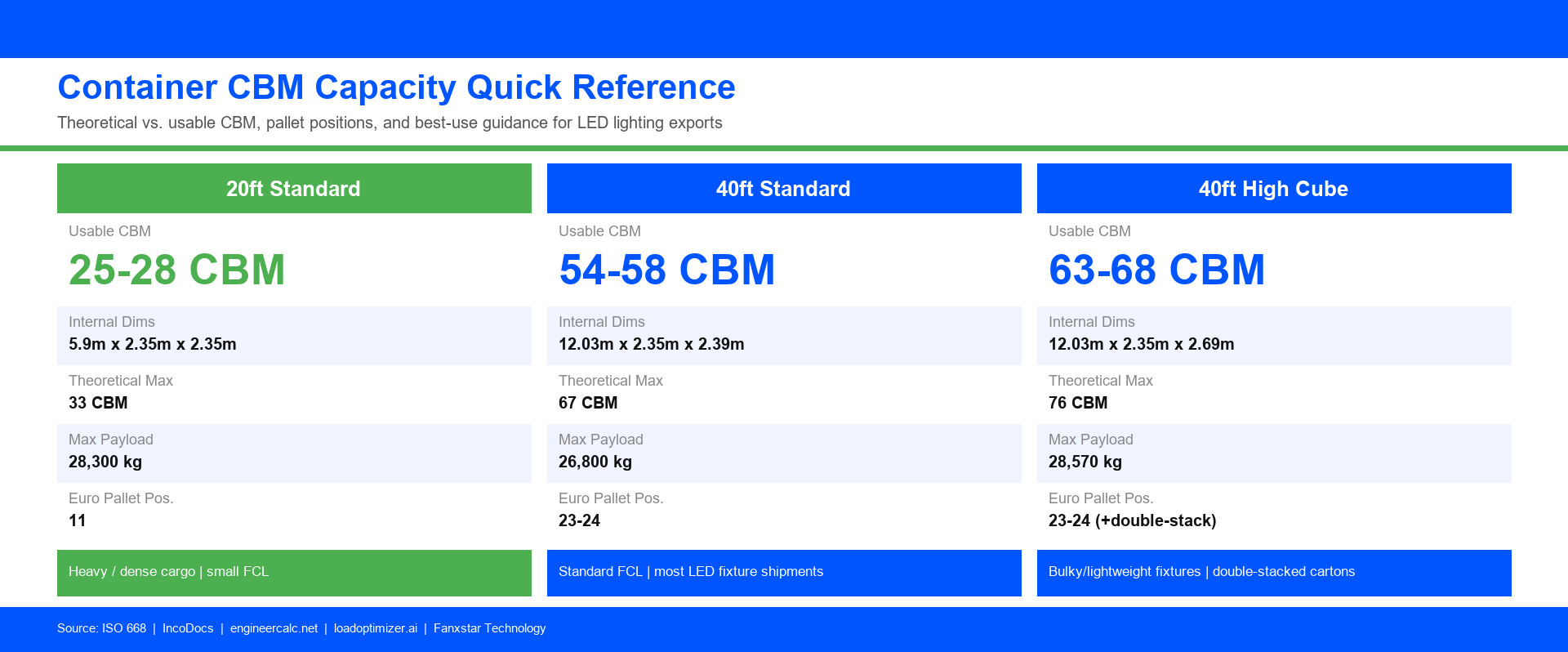Select the 40ft Standard header
Viewport: 1568px width, 652px height.
(x=784, y=188)
